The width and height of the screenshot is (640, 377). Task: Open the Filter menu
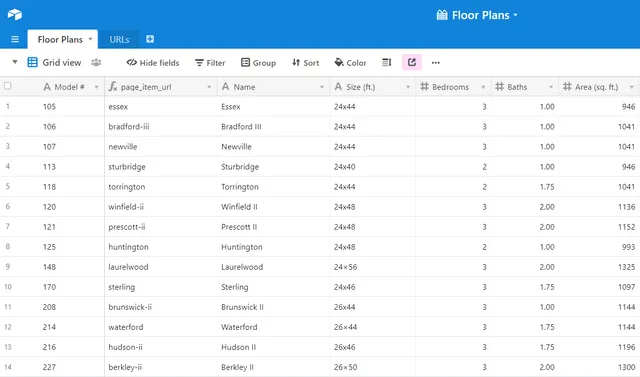[210, 63]
